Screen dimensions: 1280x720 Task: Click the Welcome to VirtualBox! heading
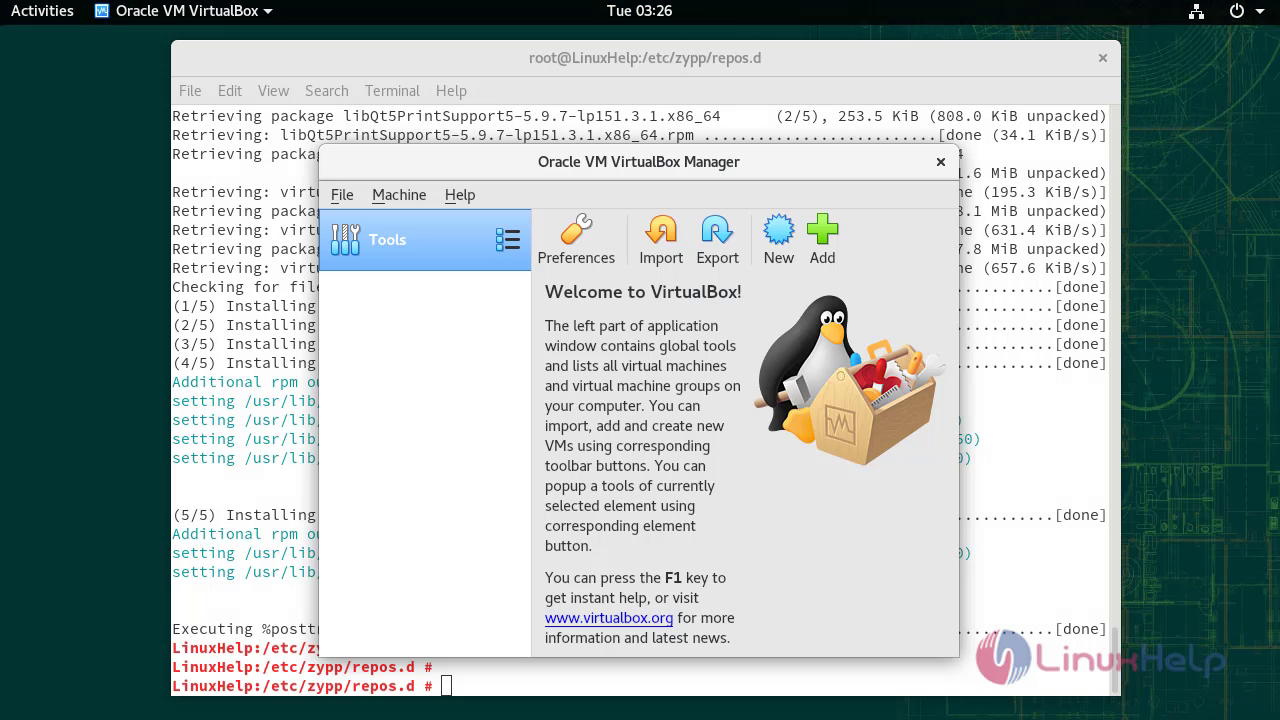point(643,292)
